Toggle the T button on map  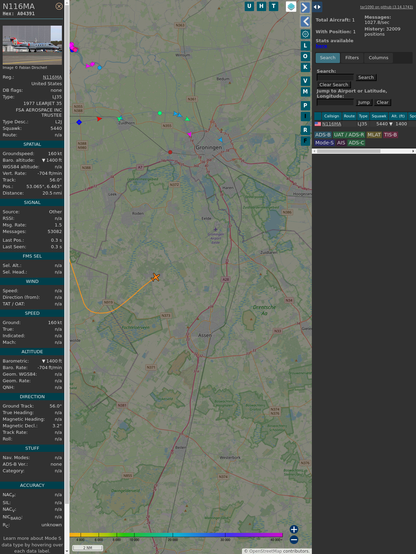273,6
